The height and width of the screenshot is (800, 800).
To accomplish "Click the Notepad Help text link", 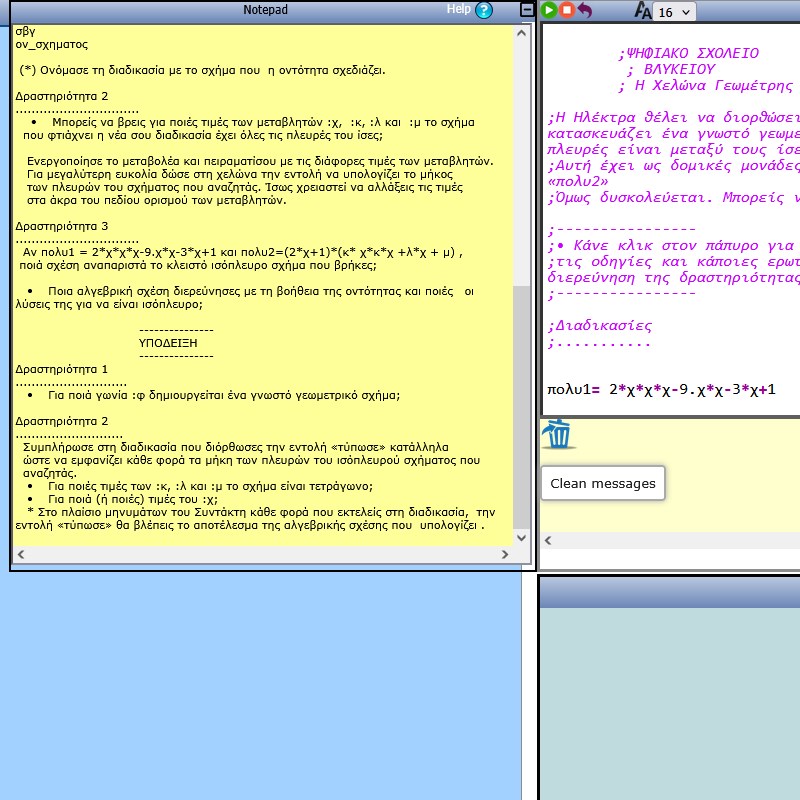I will click(458, 9).
